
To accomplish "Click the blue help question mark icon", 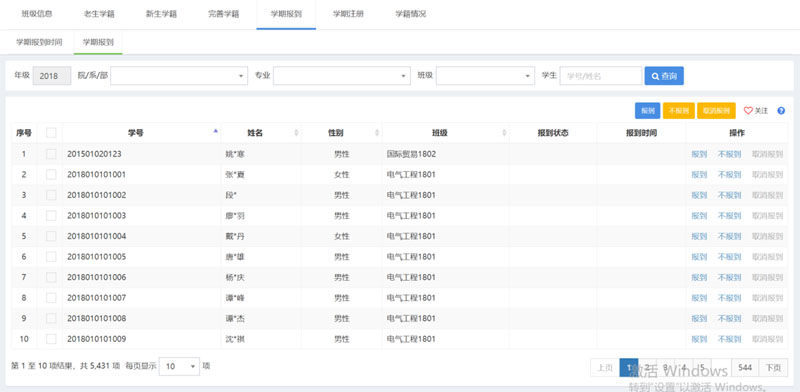I will [781, 111].
